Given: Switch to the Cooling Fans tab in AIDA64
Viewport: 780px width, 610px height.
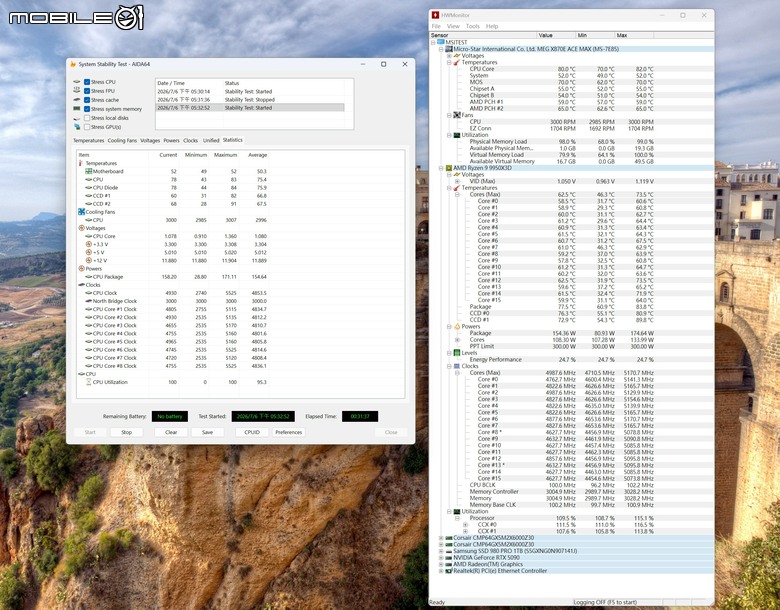Looking at the screenshot, I should point(122,141).
